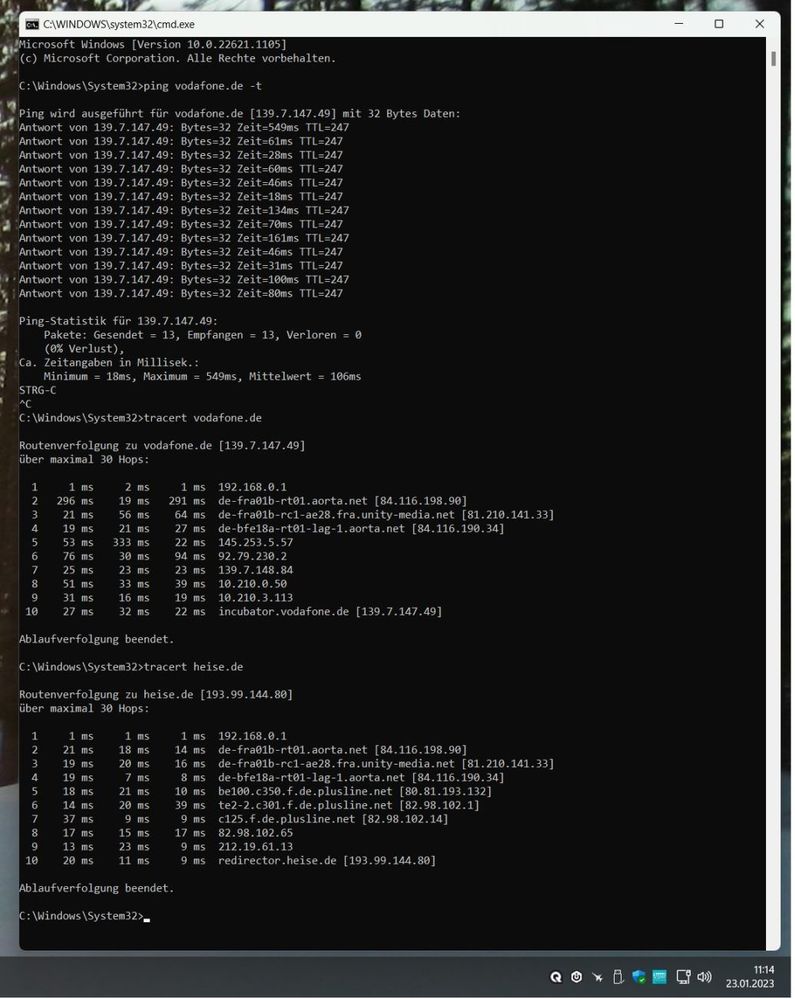The height and width of the screenshot is (999, 795).
Task: Click the power button tray icon
Action: point(577,977)
